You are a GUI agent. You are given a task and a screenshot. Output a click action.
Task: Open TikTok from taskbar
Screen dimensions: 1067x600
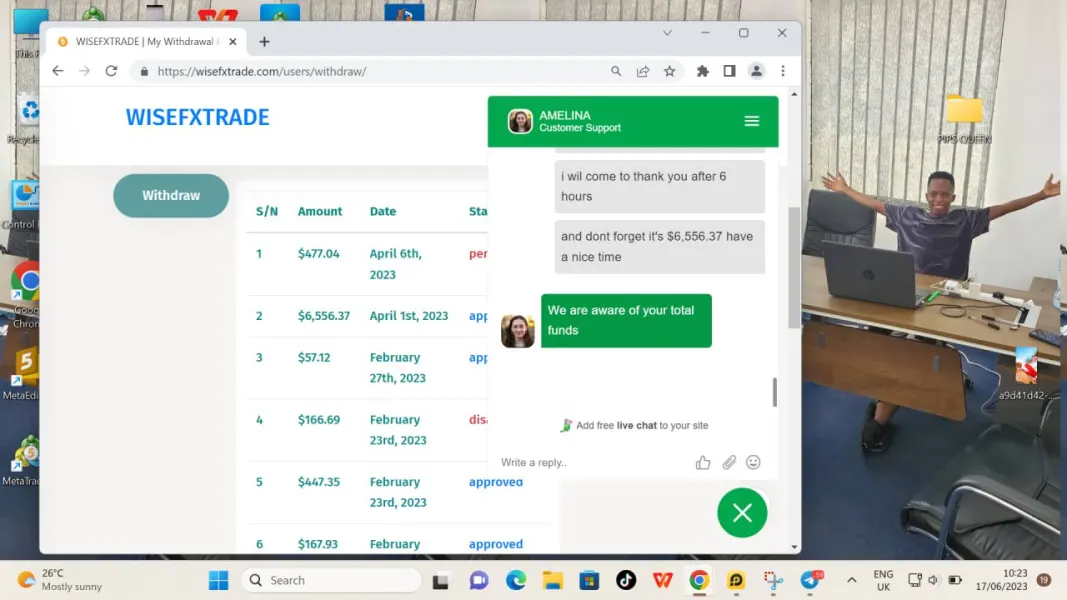pos(626,580)
